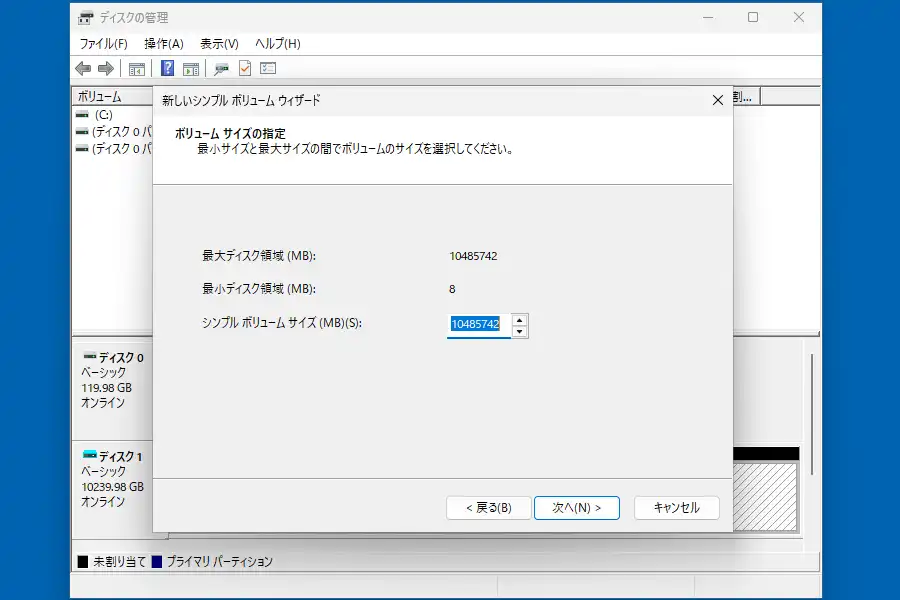The width and height of the screenshot is (900, 600).
Task: Increase volume size with the up spinner arrow
Action: pos(519,320)
